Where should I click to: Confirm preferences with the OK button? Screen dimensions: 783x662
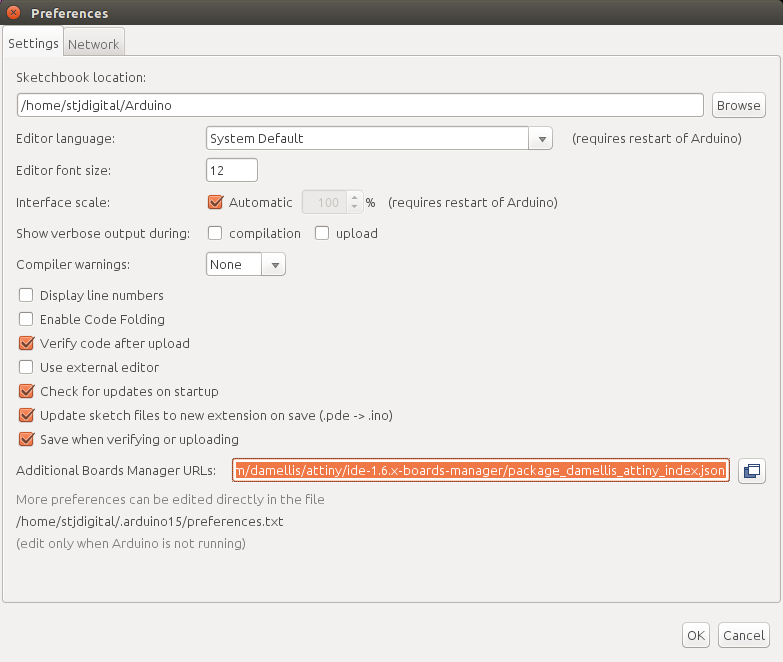coord(696,636)
